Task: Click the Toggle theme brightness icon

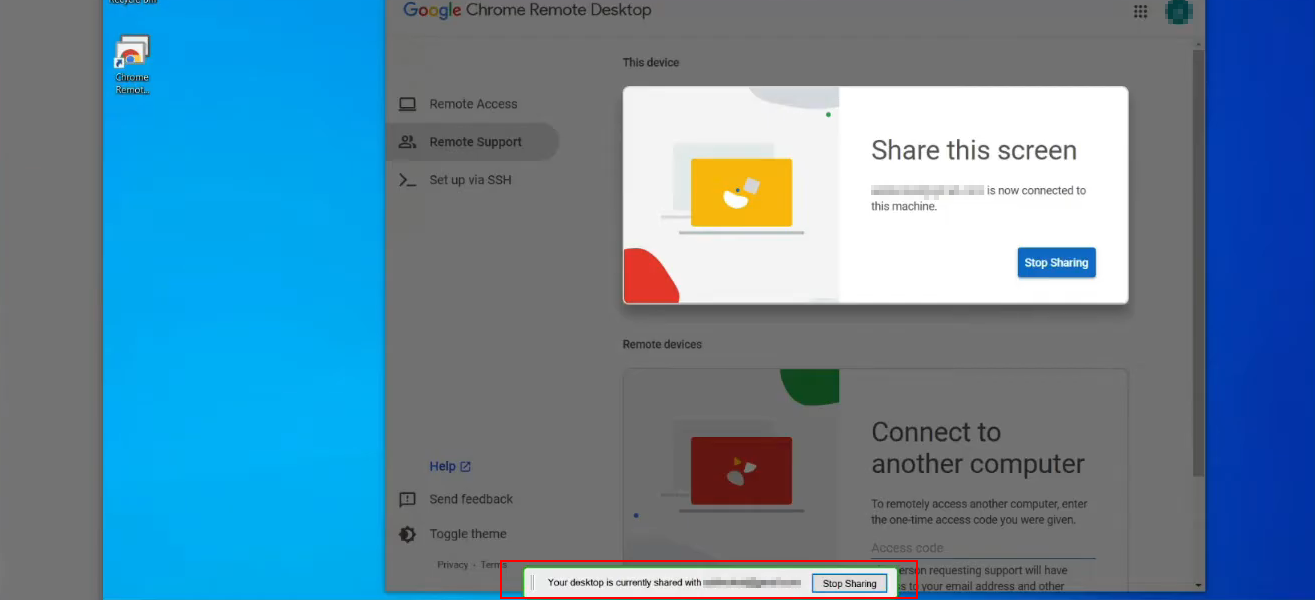Action: pos(407,534)
